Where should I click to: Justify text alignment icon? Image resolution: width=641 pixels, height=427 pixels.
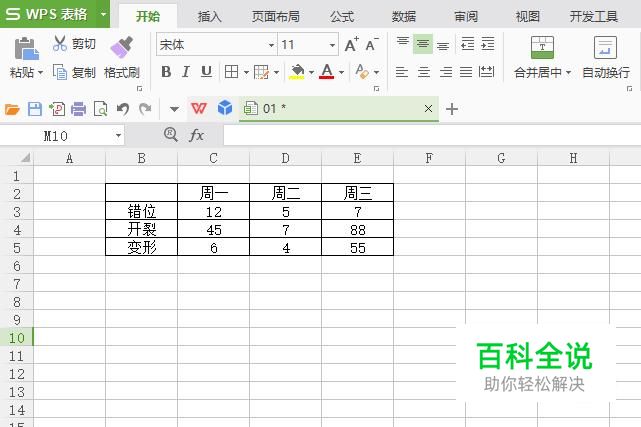pyautogui.click(x=466, y=72)
